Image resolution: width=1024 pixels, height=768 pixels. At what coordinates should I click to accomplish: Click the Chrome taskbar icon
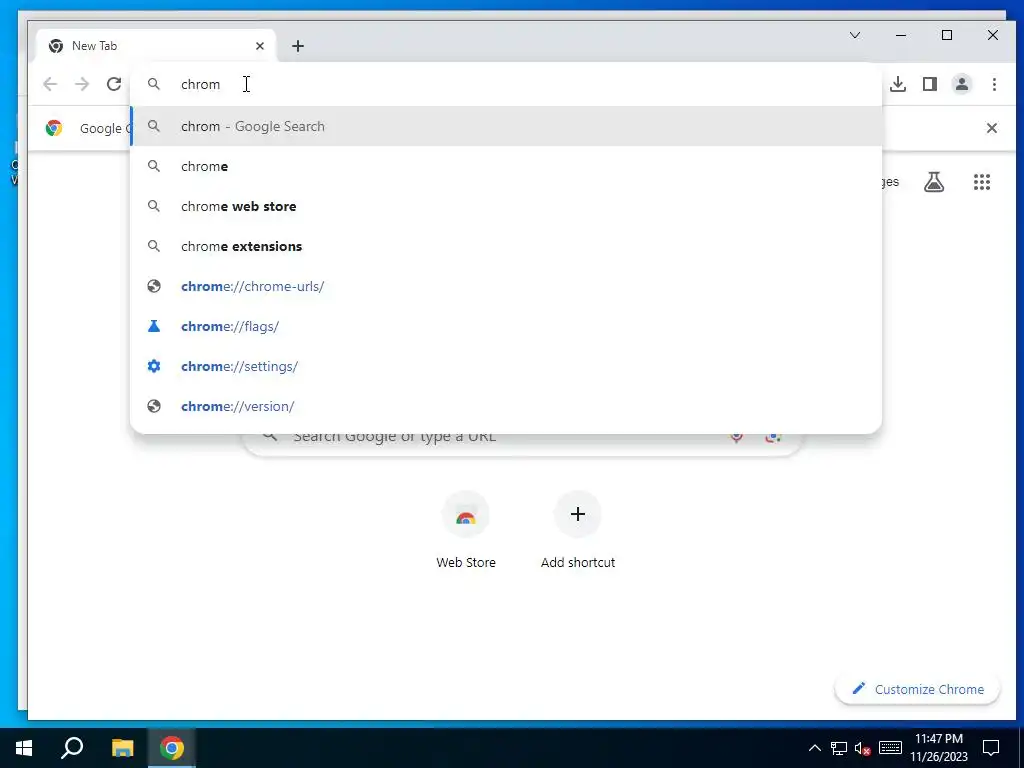[172, 748]
